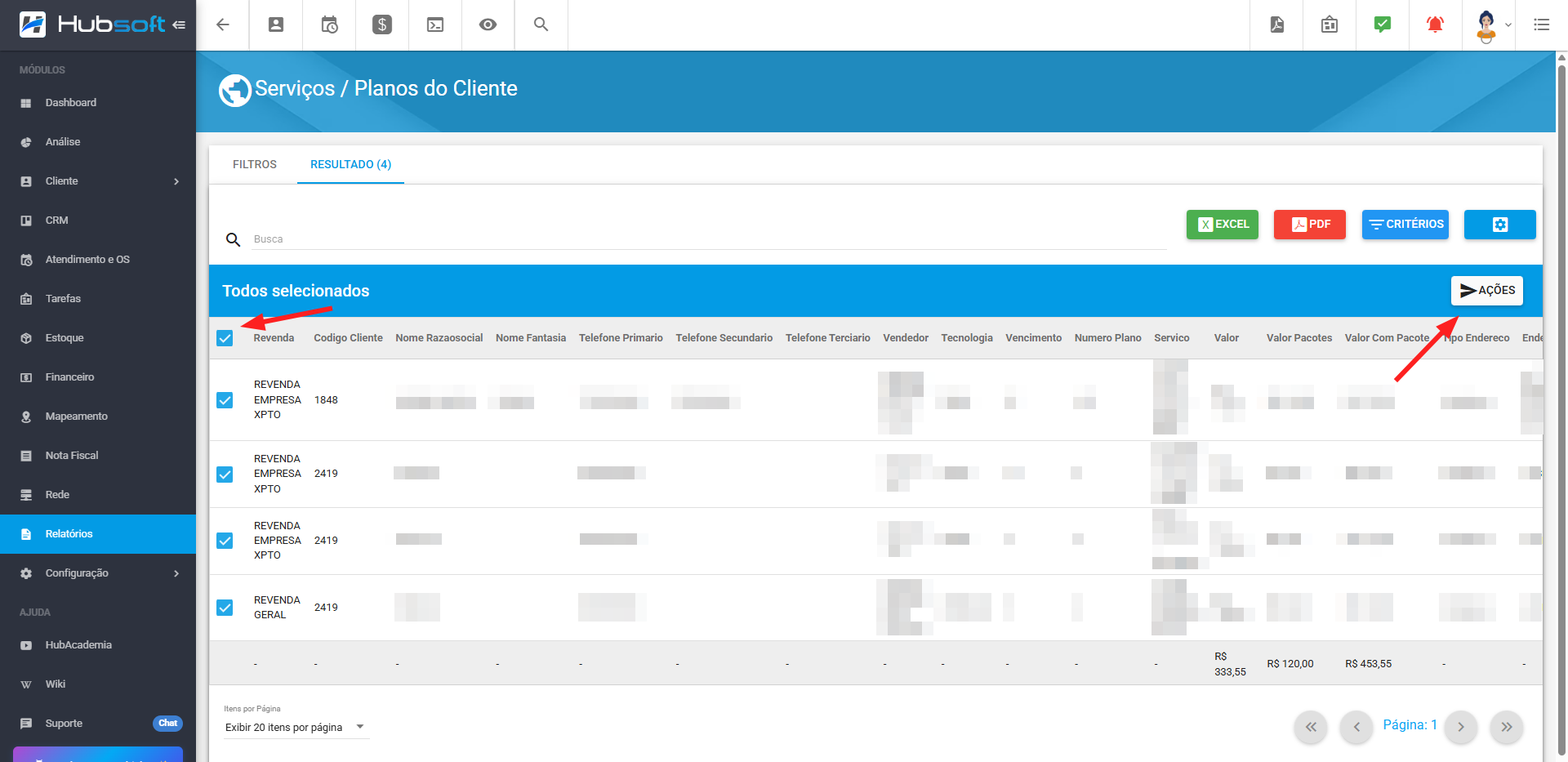Open the dollar sign financial shortcut
Image resolution: width=1568 pixels, height=762 pixels.
(x=381, y=25)
